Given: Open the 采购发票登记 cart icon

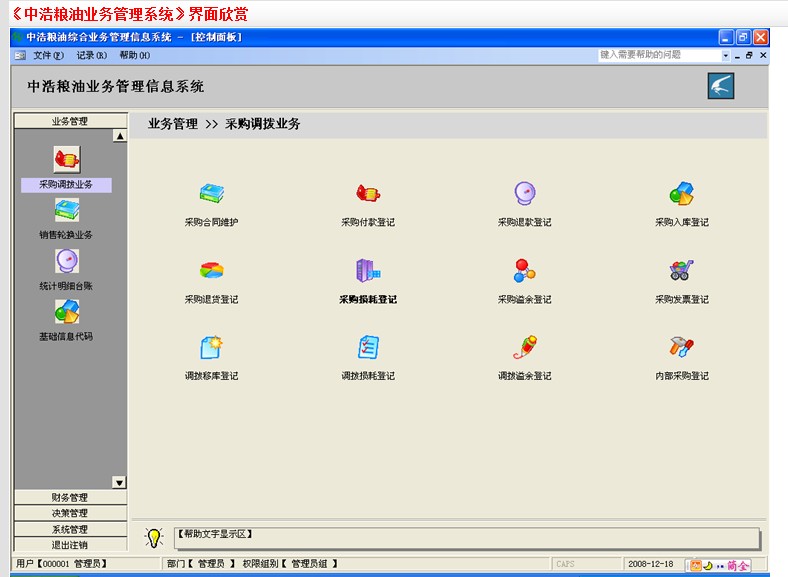Looking at the screenshot, I should (x=682, y=271).
